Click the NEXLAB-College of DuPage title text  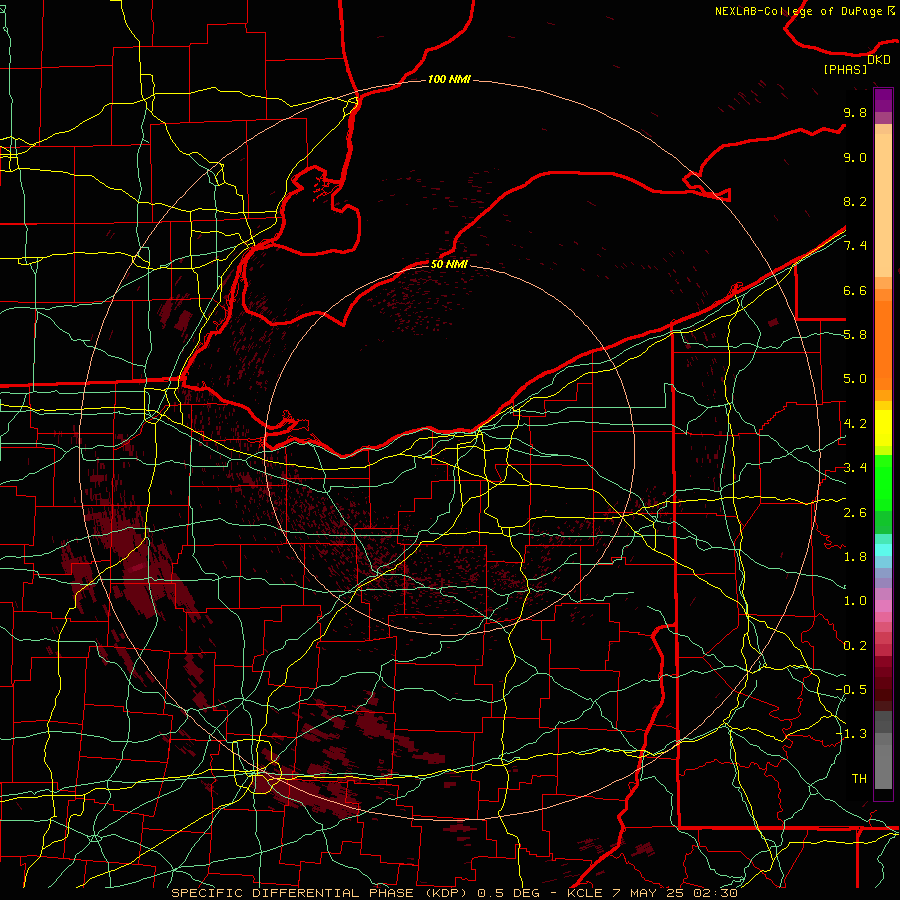coord(805,11)
